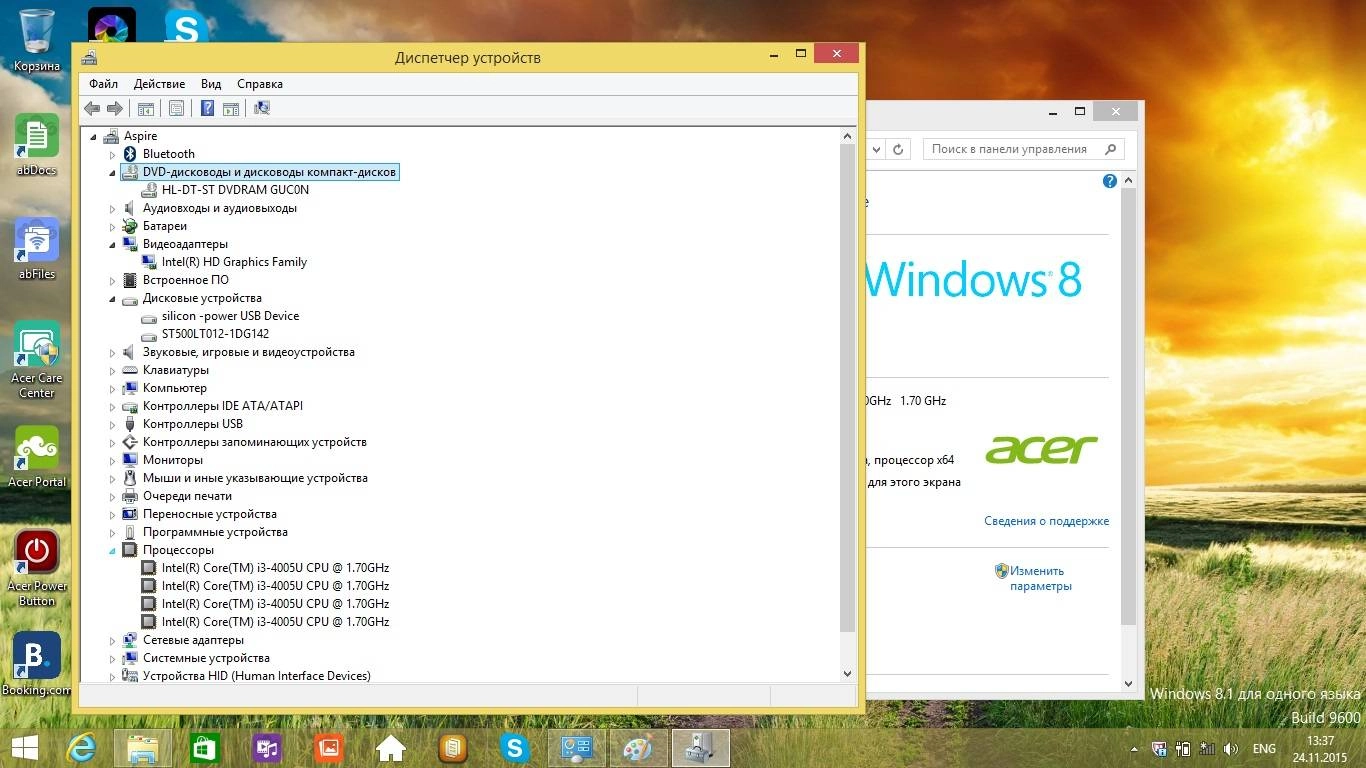Image resolution: width=1366 pixels, height=768 pixels.
Task: Open the abDocs desktop shortcut
Action: click(37, 144)
